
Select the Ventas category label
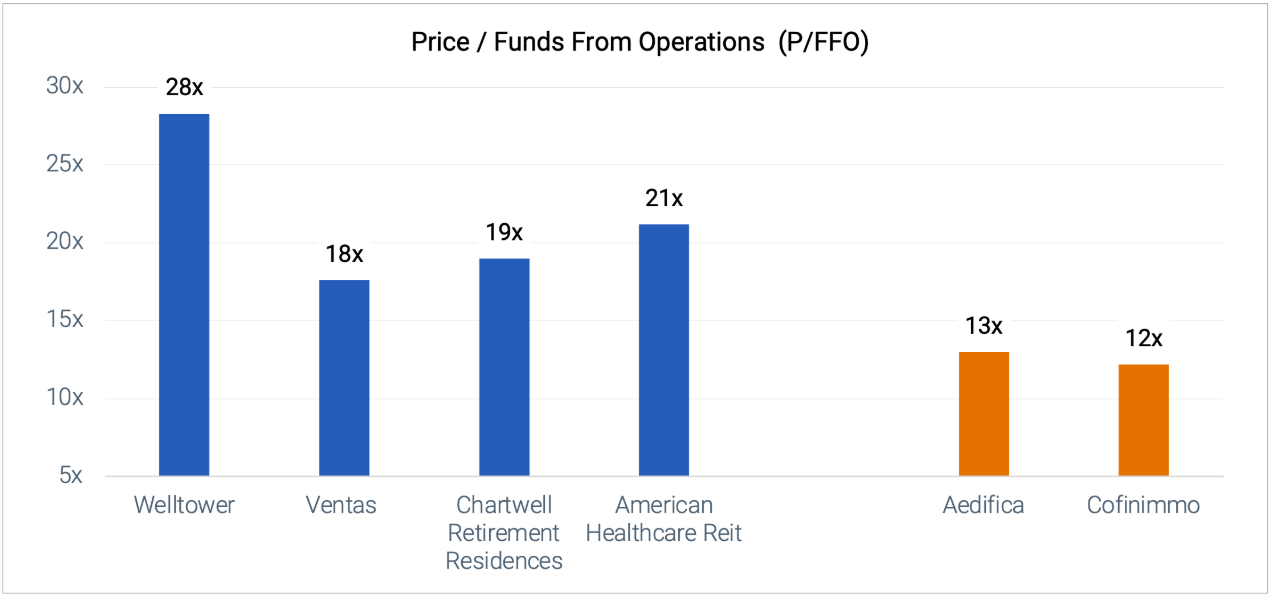(342, 505)
